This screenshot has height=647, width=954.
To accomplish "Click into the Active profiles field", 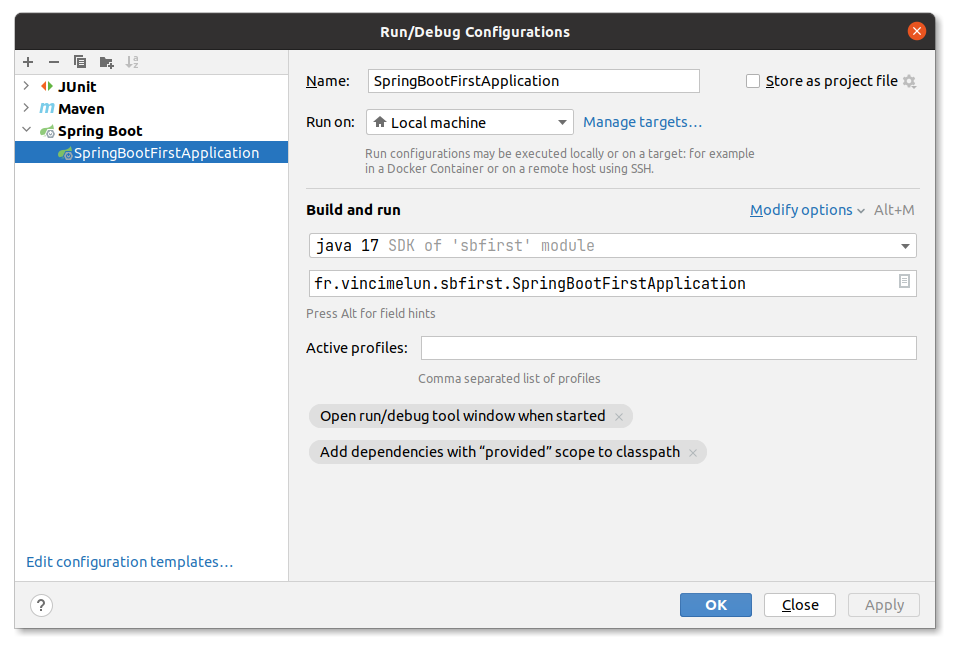I will pos(668,348).
